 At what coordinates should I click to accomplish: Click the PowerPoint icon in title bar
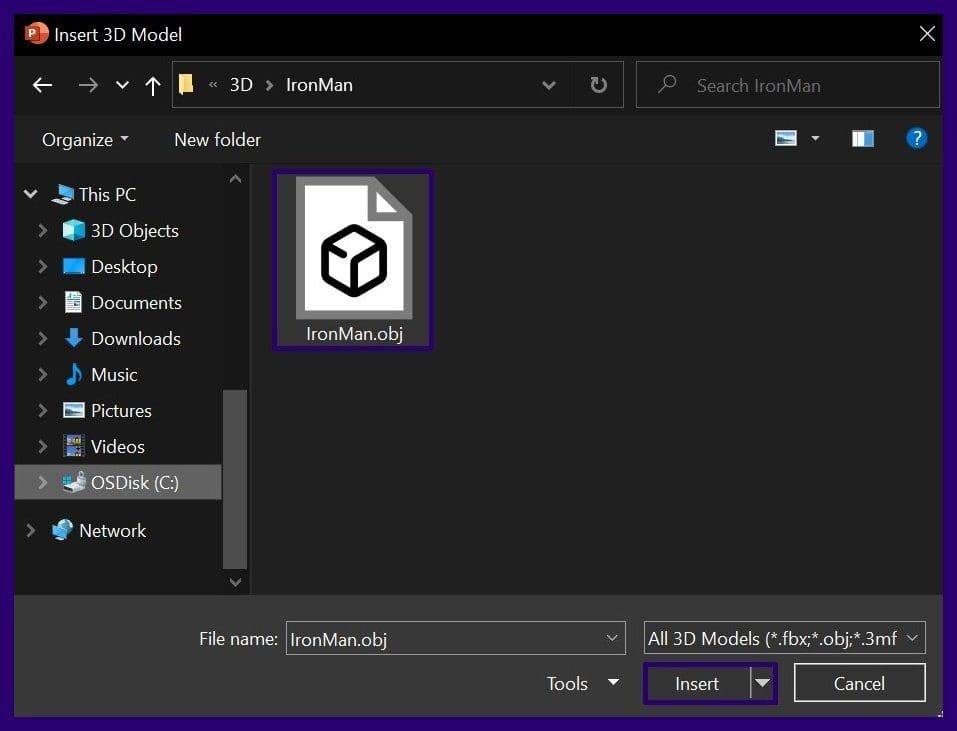coord(36,33)
